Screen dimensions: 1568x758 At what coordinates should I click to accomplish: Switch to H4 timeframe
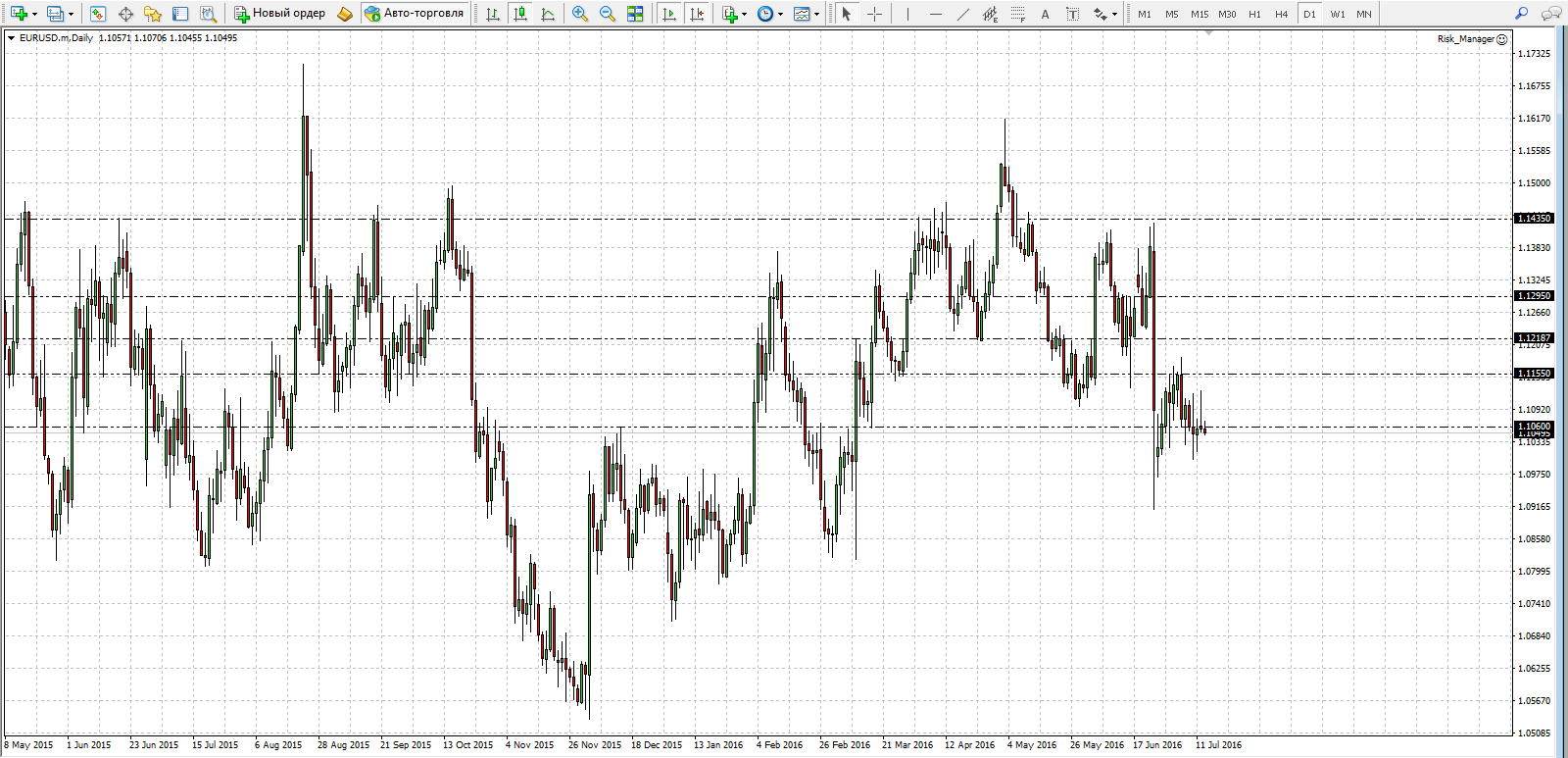coord(1282,14)
